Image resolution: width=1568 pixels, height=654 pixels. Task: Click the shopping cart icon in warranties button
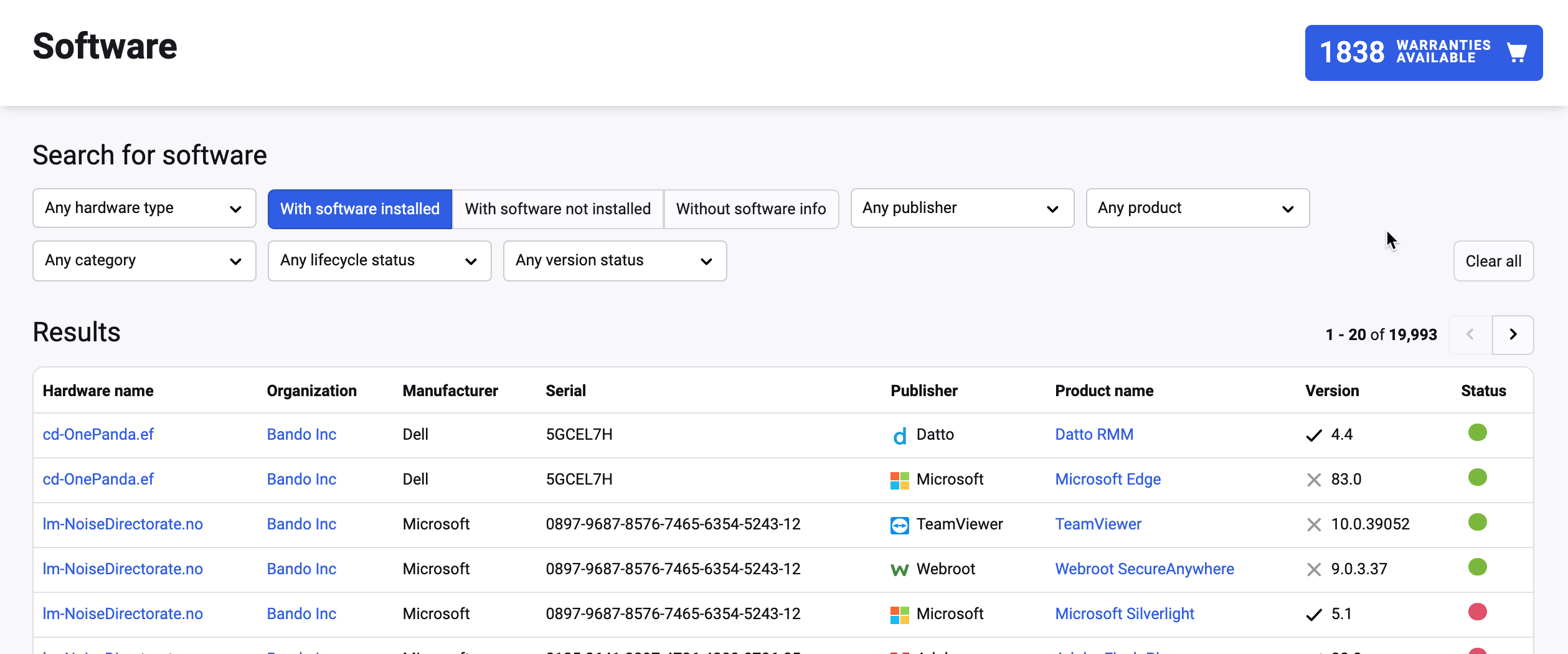(x=1516, y=52)
